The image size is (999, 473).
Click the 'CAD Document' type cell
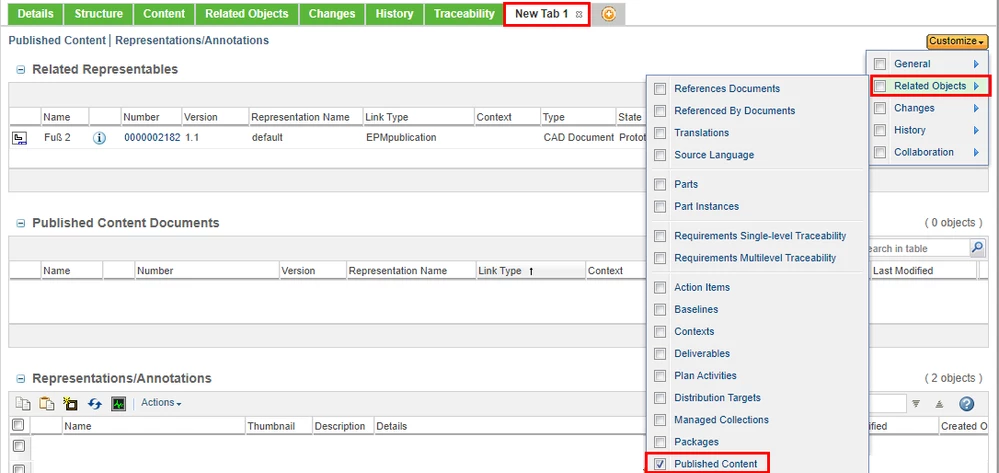(579, 138)
